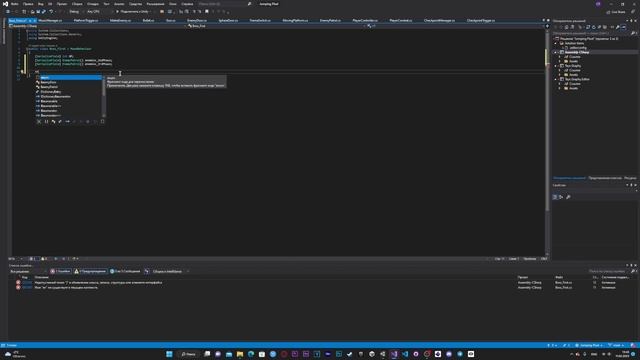The image size is (640, 360).
Task: Toggle the last IntelliSense filter icon
Action: point(102,121)
